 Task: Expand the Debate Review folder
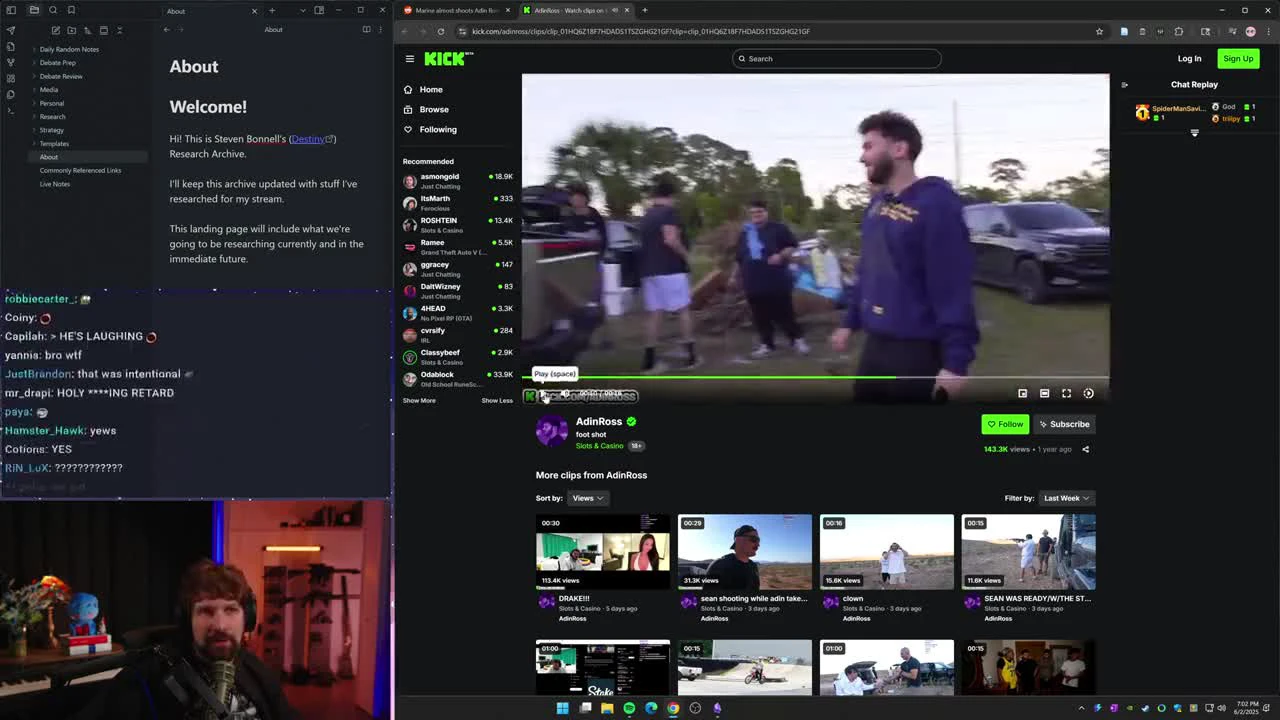pyautogui.click(x=61, y=76)
